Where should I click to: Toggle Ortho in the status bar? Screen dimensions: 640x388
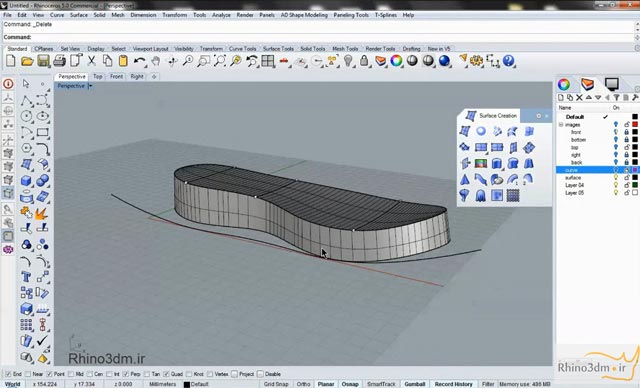click(303, 384)
